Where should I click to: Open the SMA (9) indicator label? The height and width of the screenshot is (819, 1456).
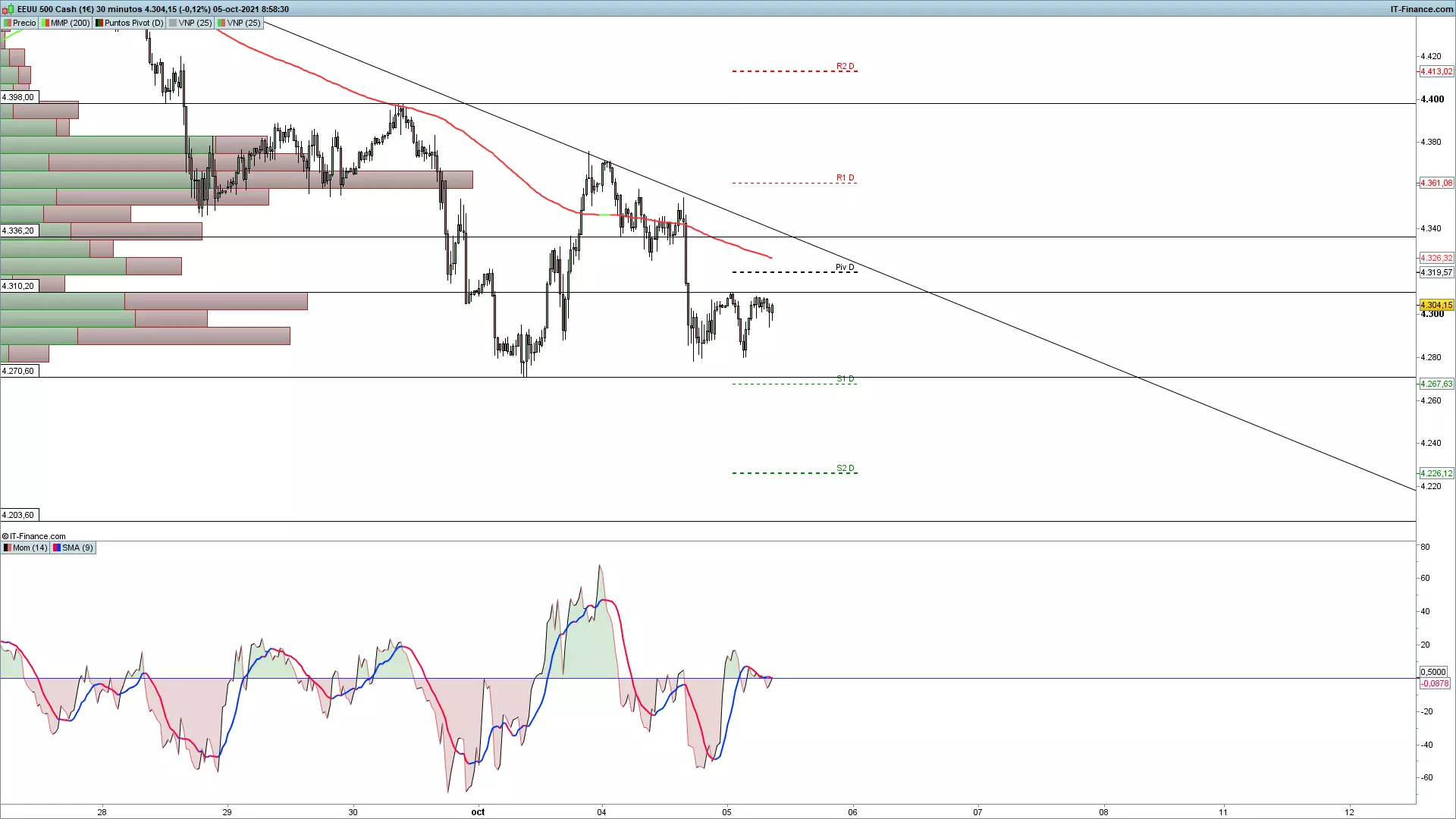pyautogui.click(x=73, y=548)
